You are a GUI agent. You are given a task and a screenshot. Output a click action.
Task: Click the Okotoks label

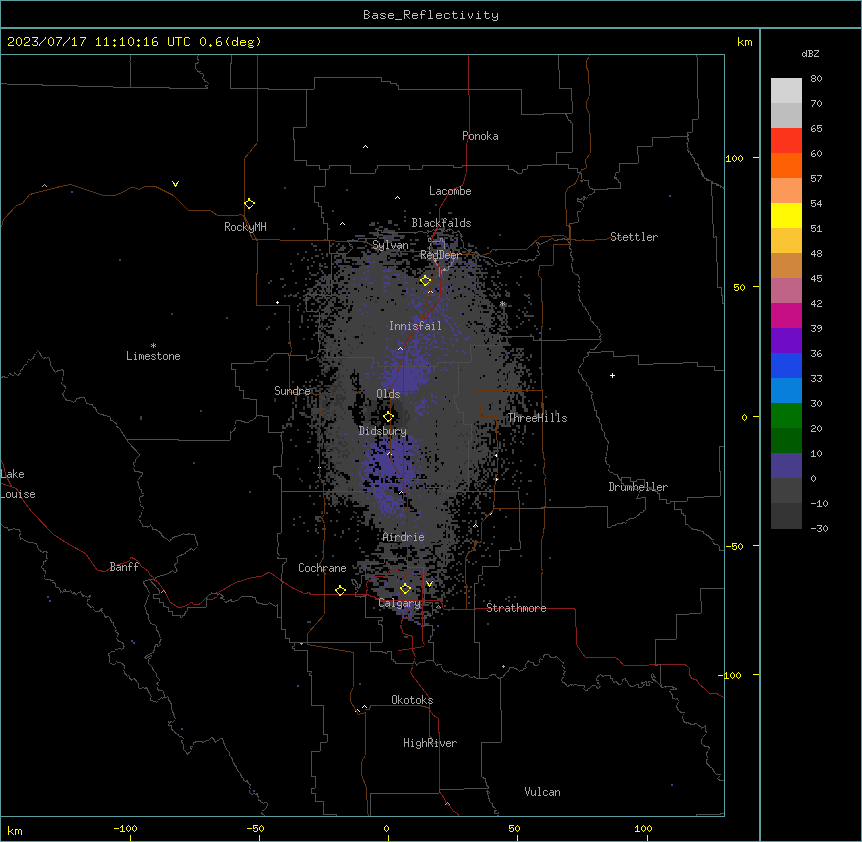(412, 700)
